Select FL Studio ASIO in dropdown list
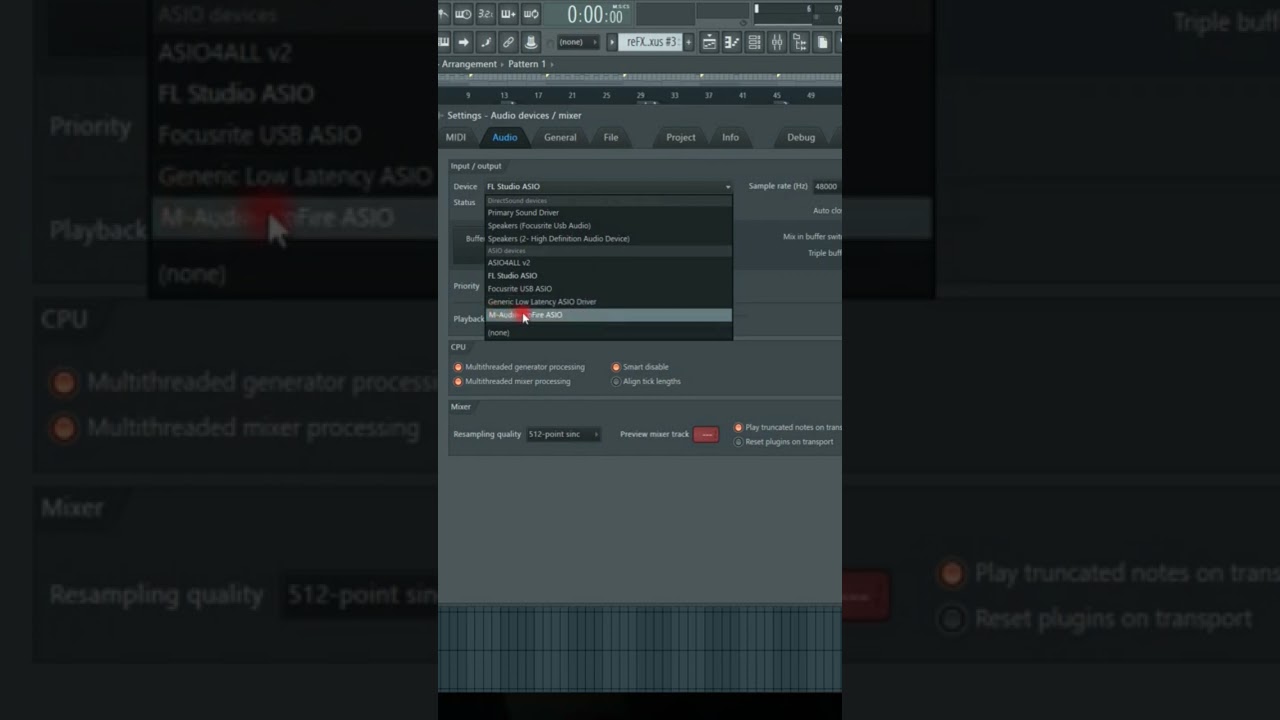The image size is (1280, 720). (x=609, y=276)
